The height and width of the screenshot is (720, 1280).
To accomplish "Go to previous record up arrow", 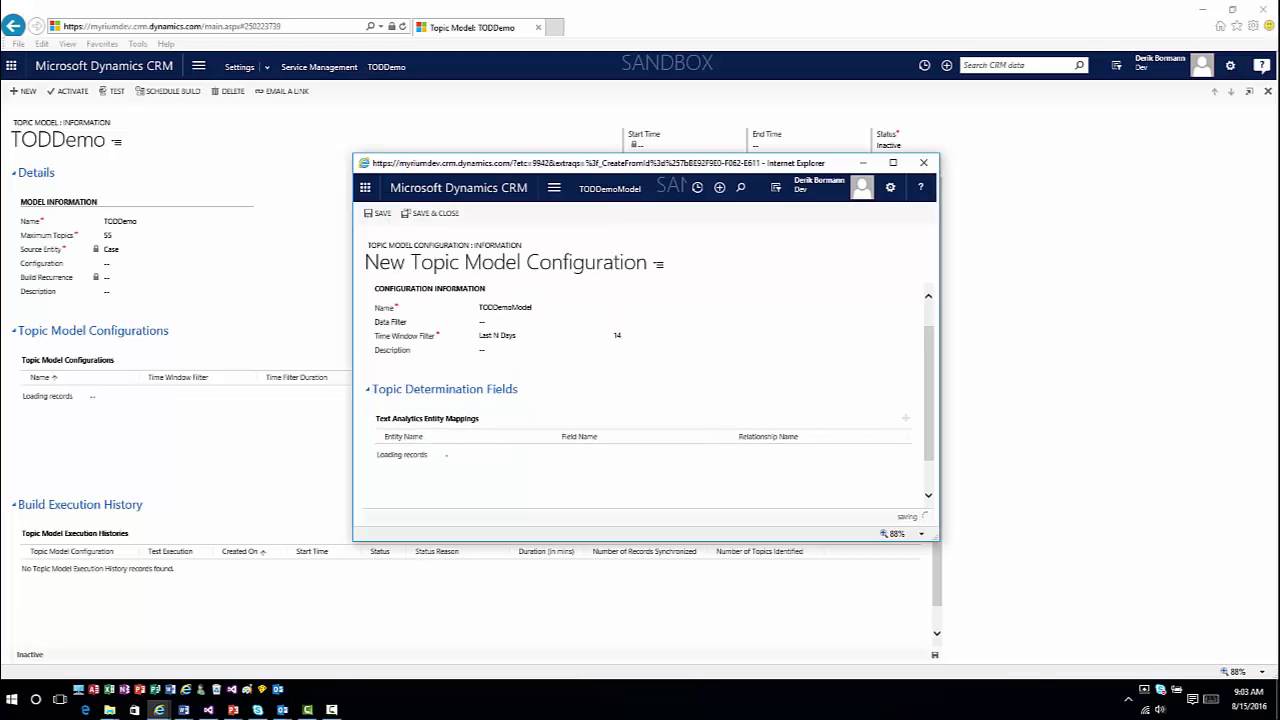I will 1215,91.
